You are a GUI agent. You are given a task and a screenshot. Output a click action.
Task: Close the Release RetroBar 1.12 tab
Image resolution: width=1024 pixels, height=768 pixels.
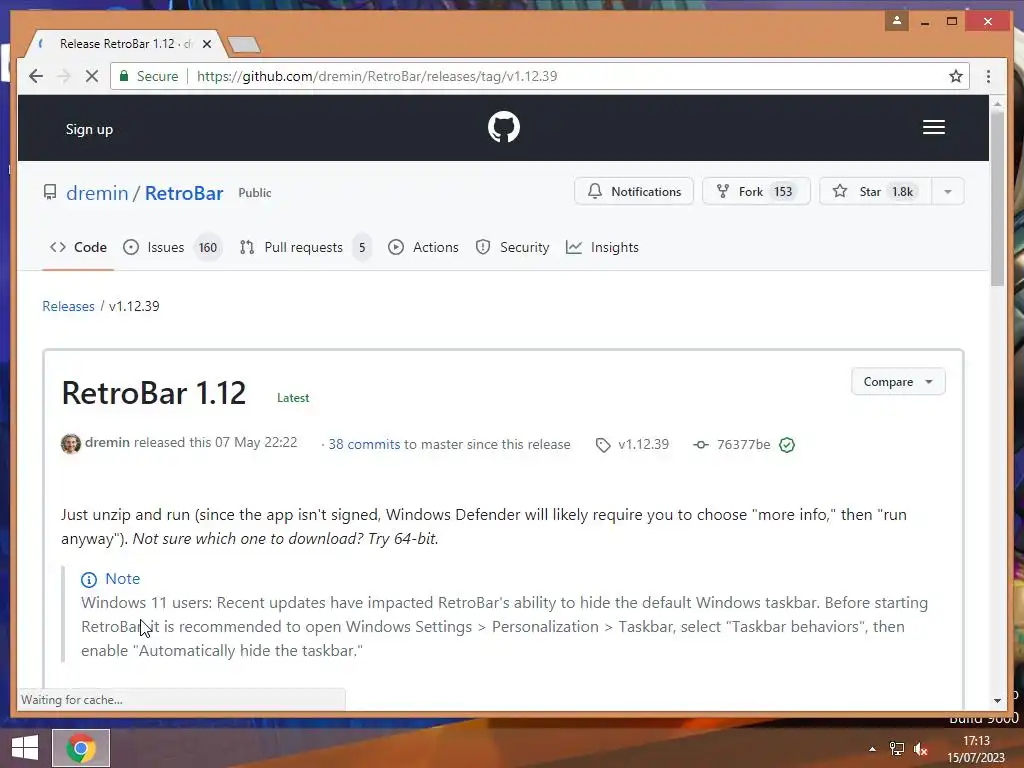207,44
